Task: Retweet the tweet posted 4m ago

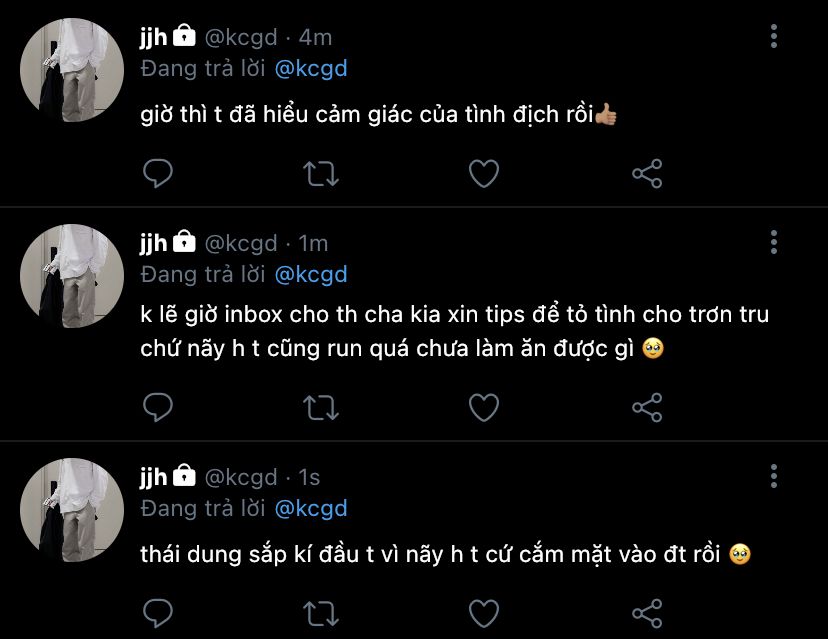Action: click(321, 174)
